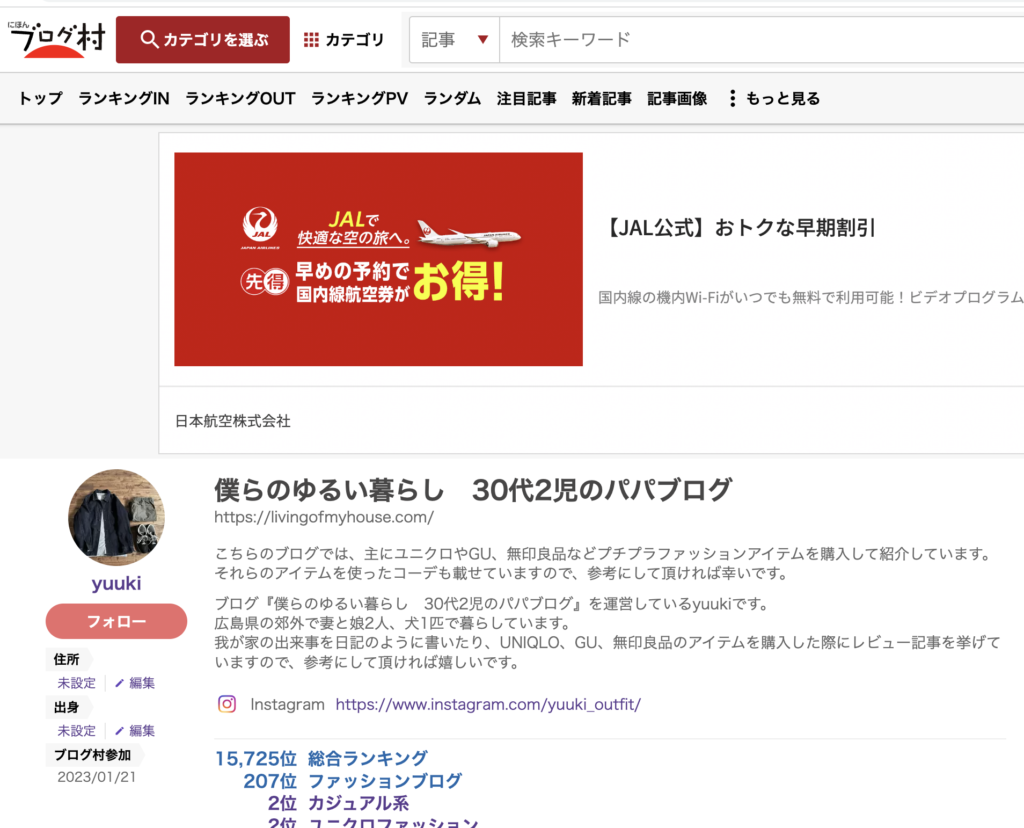Click the JAL red advertisement banner image
This screenshot has width=1024, height=828.
click(x=378, y=259)
